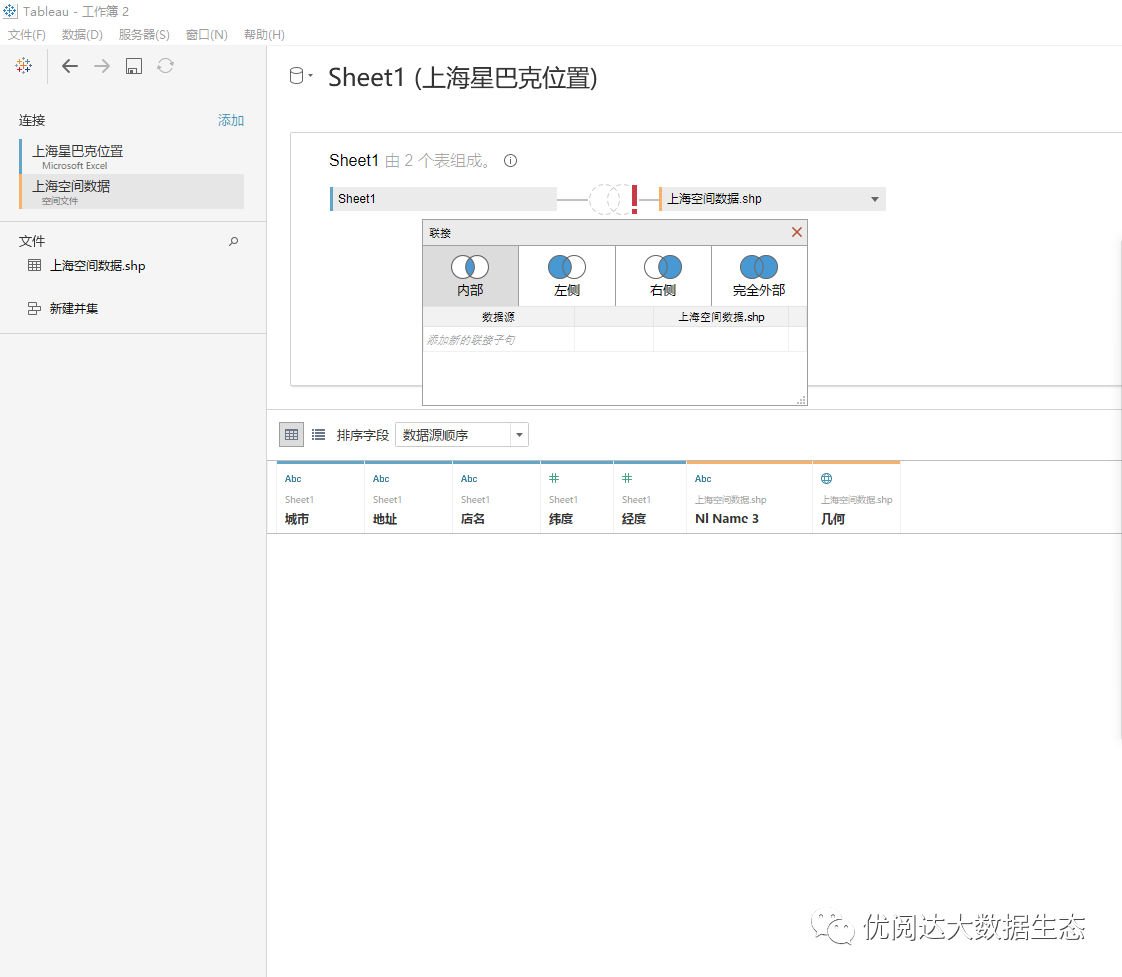The height and width of the screenshot is (977, 1122).
Task: Go forward with the right arrow icon
Action: pos(102,66)
